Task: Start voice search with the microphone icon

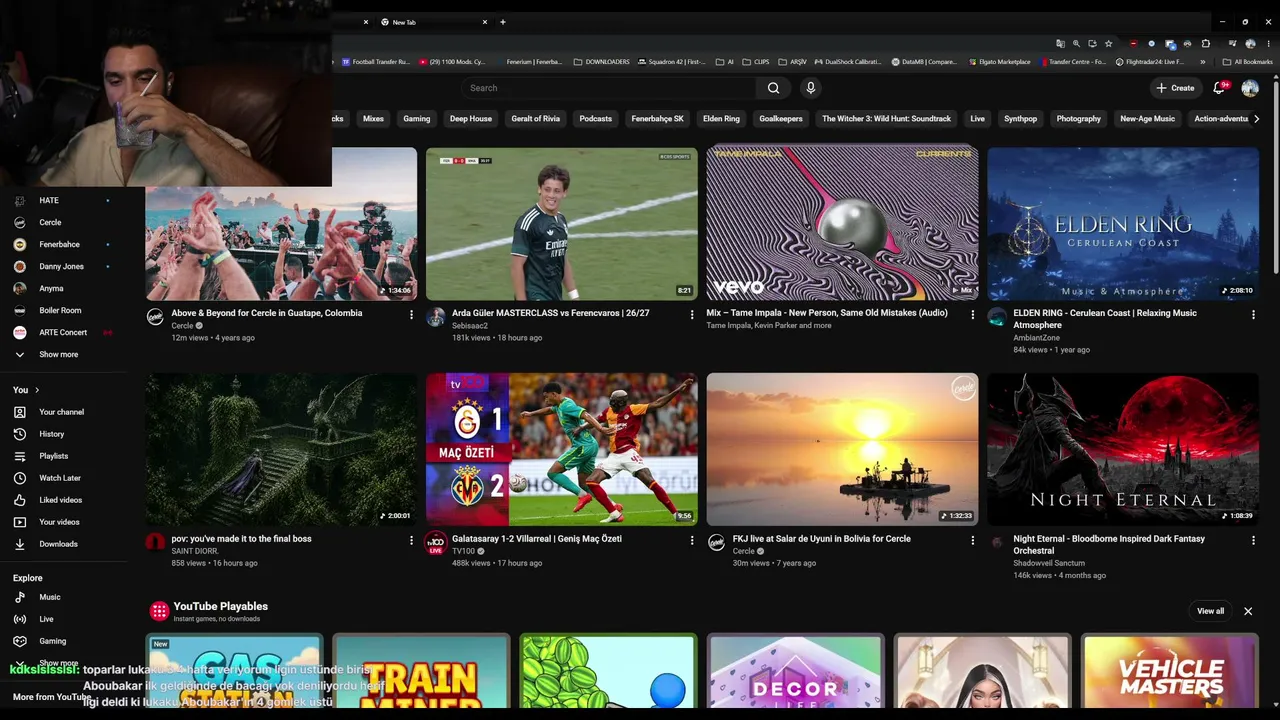Action: pos(811,88)
